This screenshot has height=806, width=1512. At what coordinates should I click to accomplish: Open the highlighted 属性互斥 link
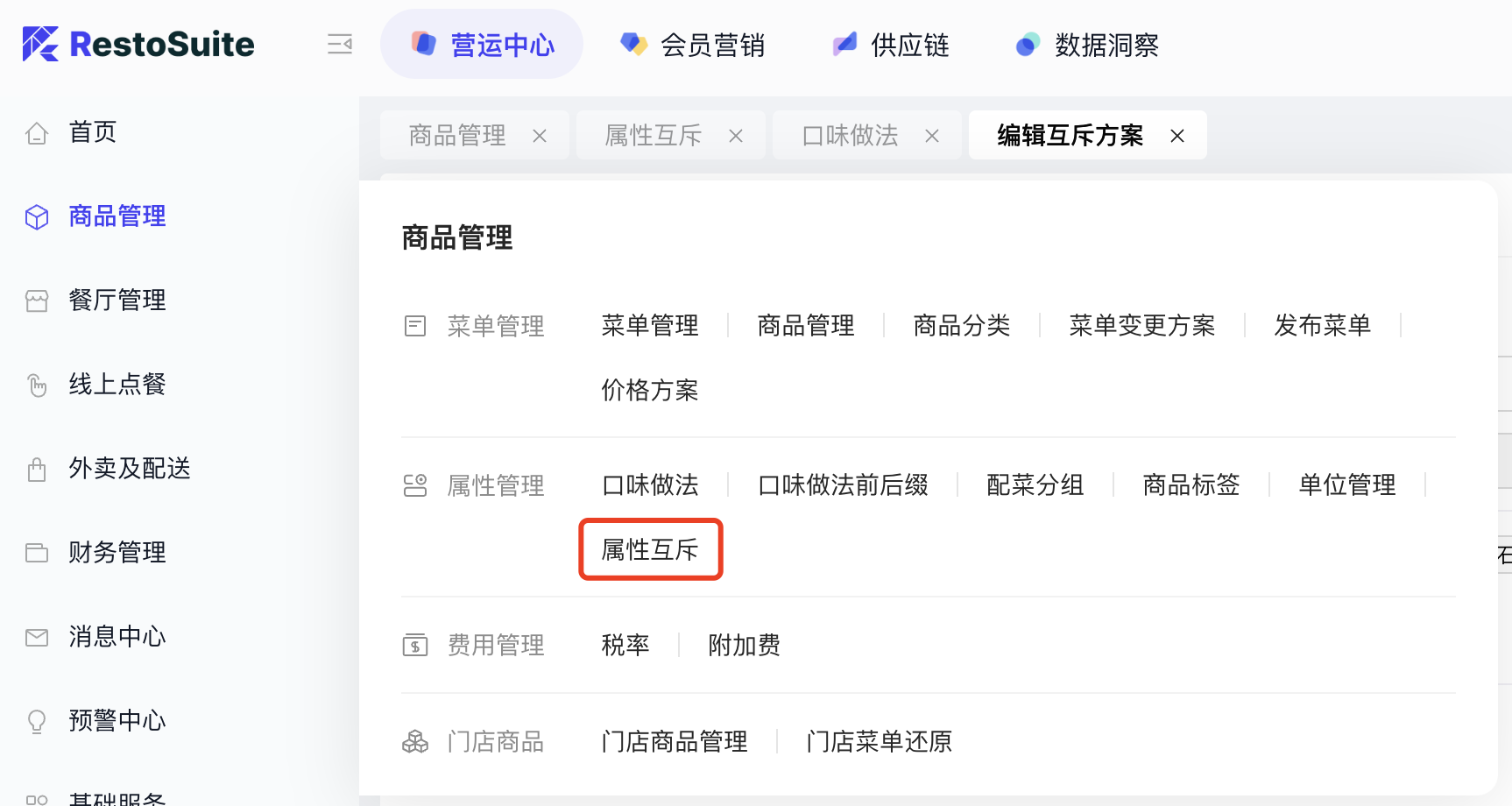point(650,550)
